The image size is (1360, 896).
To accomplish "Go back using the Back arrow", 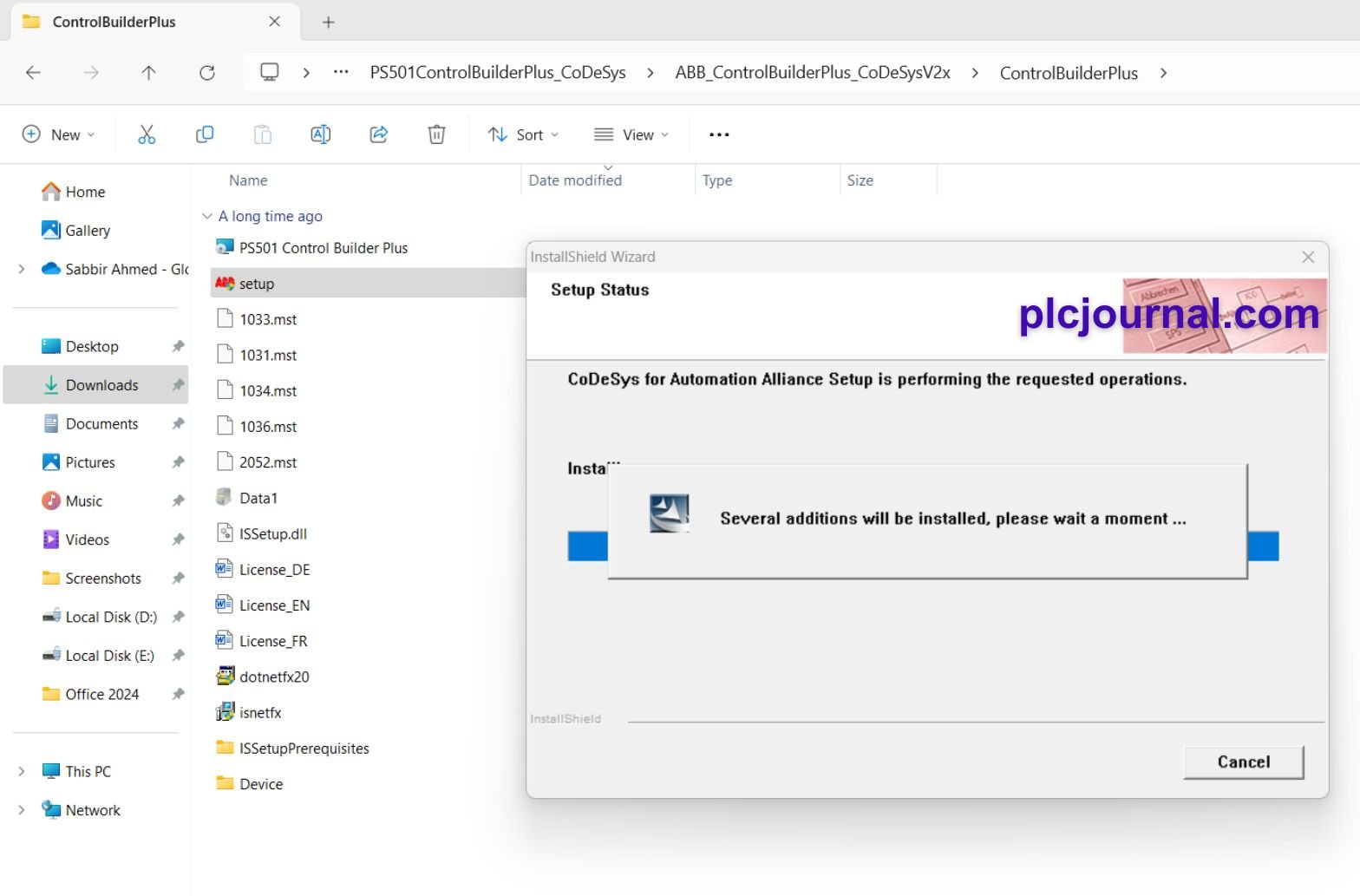I will [x=34, y=73].
